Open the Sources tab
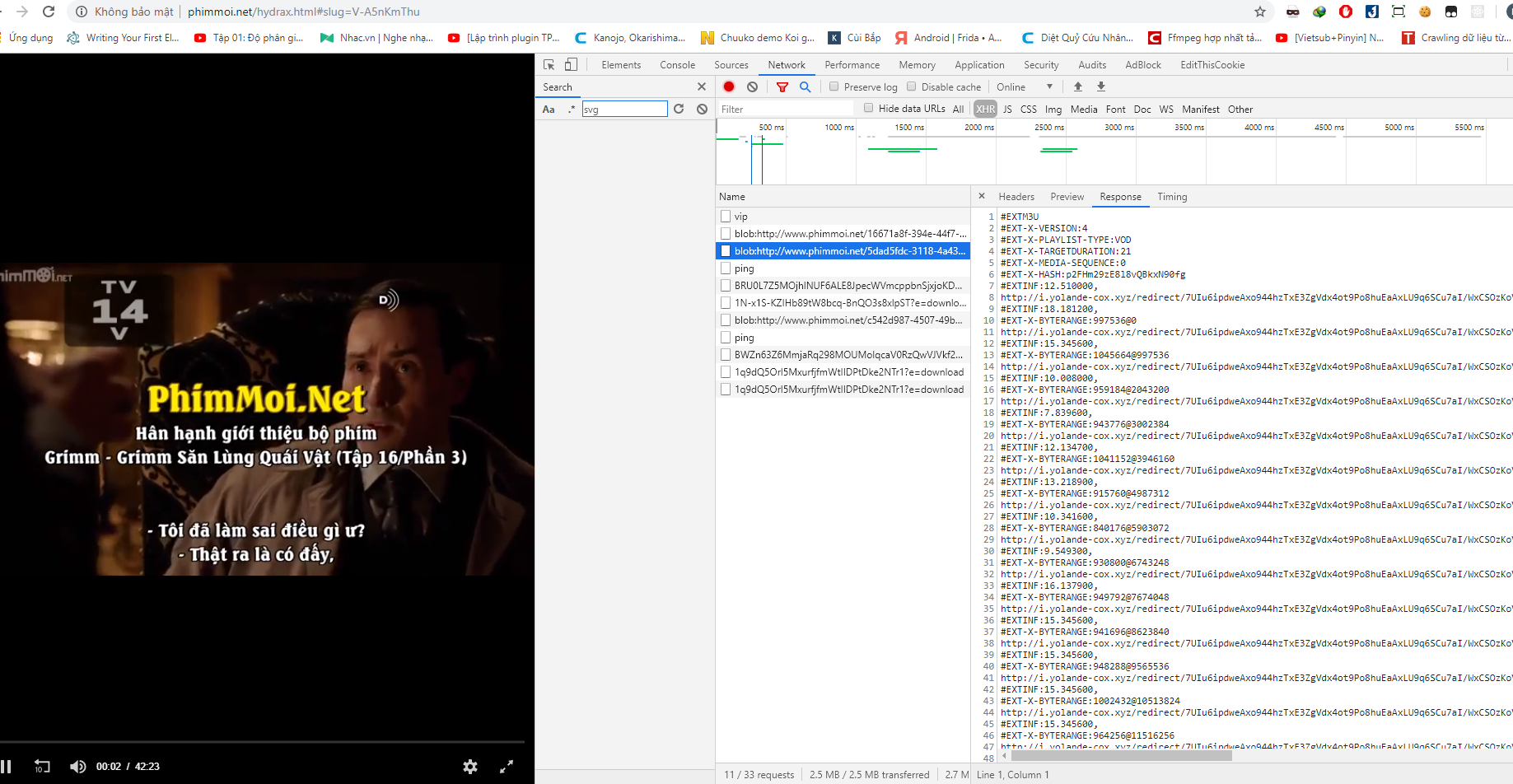 (x=731, y=64)
